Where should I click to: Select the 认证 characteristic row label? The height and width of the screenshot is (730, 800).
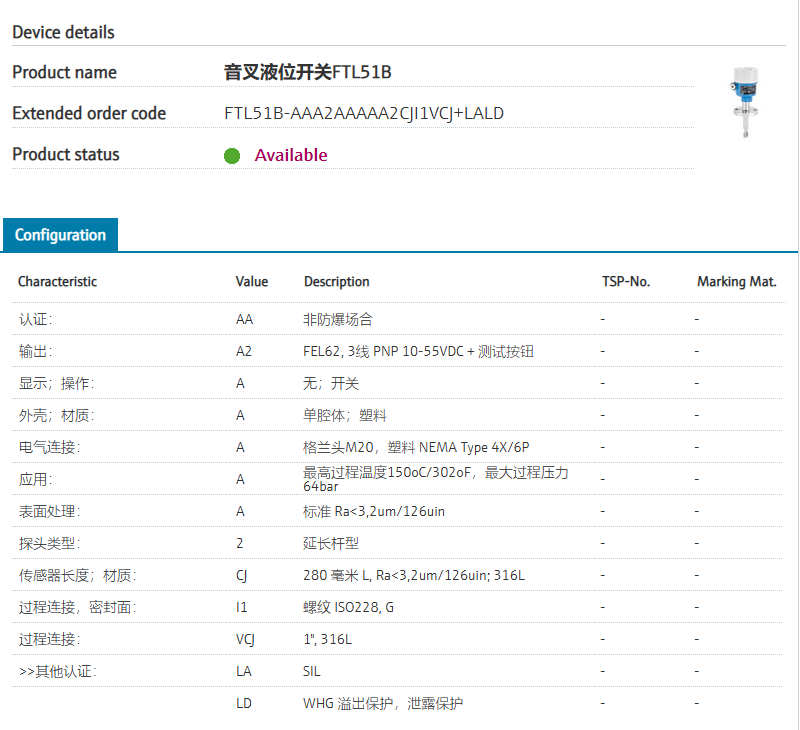pyautogui.click(x=35, y=320)
